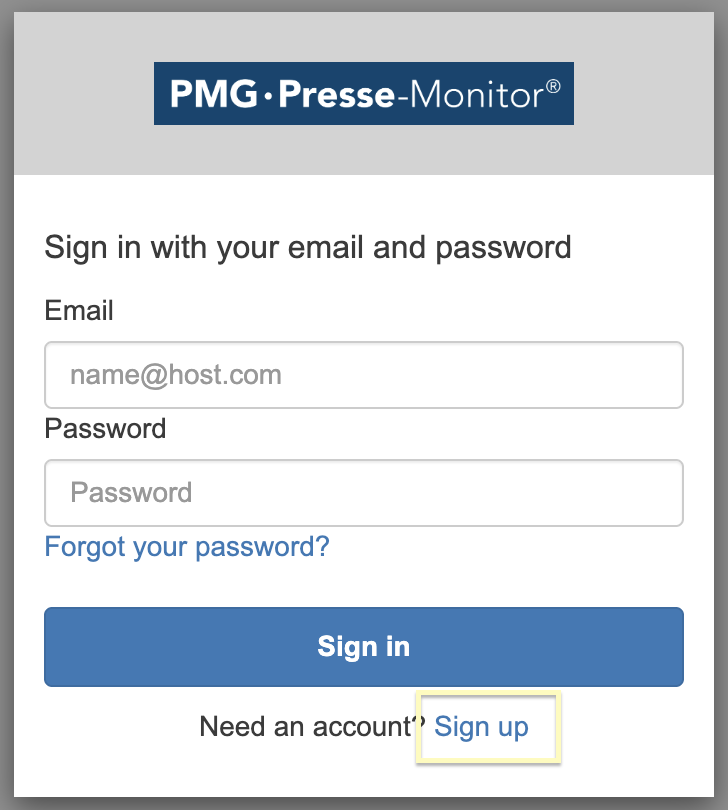728x810 pixels.
Task: Click the Password label text
Action: click(105, 428)
